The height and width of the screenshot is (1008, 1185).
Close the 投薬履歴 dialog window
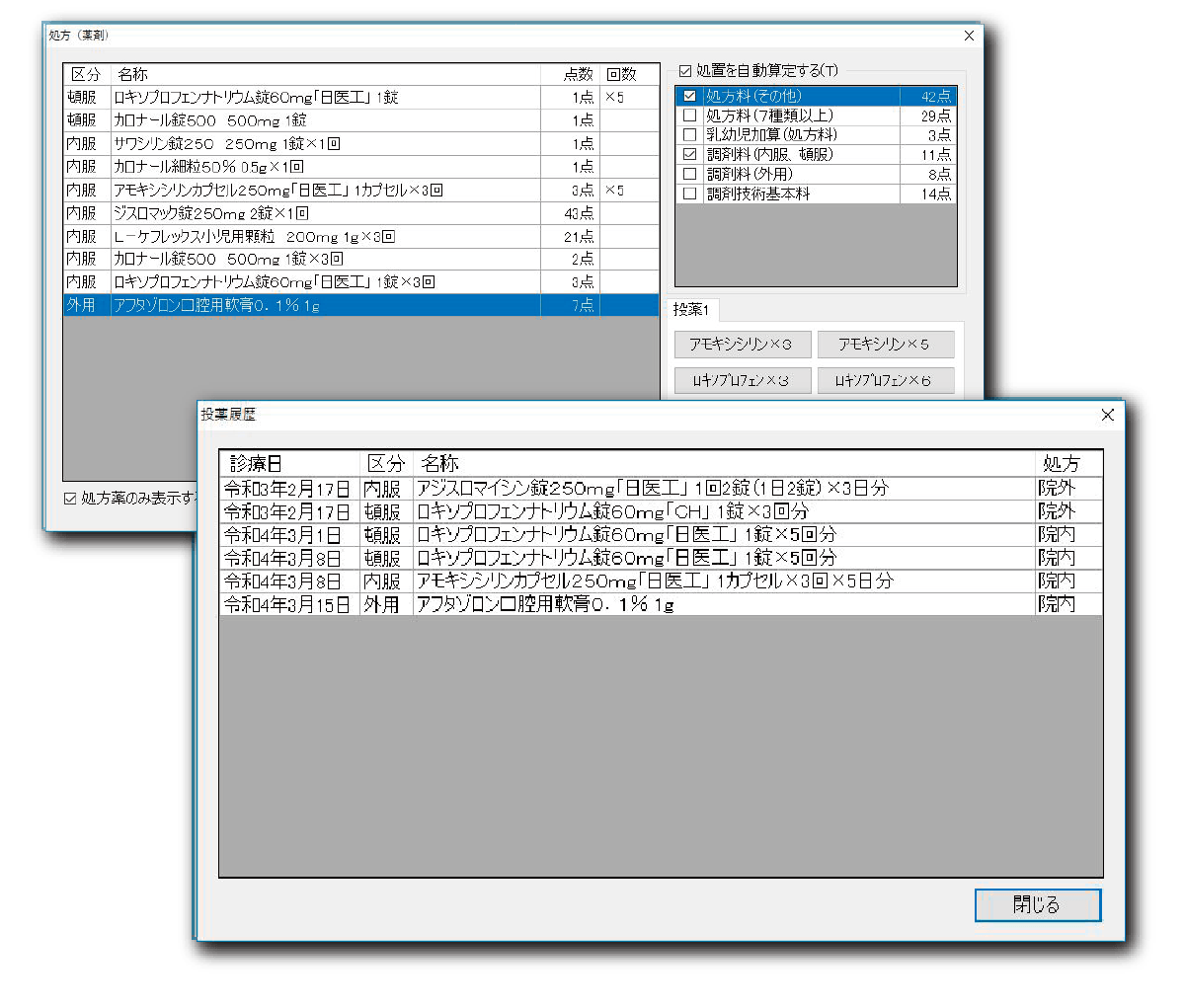pos(1107,416)
